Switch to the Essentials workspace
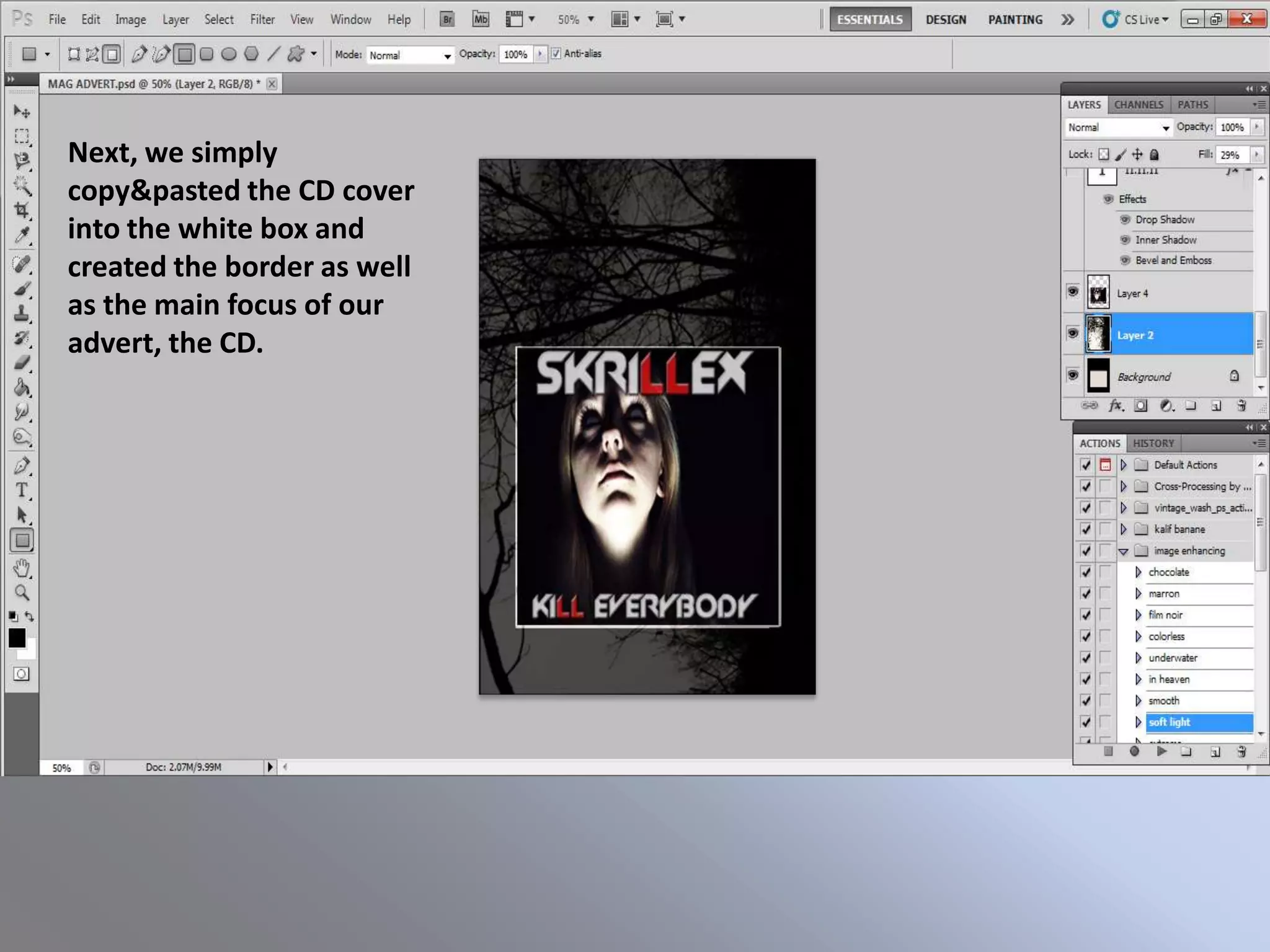Screen dimensions: 1270x952 click(x=870, y=19)
